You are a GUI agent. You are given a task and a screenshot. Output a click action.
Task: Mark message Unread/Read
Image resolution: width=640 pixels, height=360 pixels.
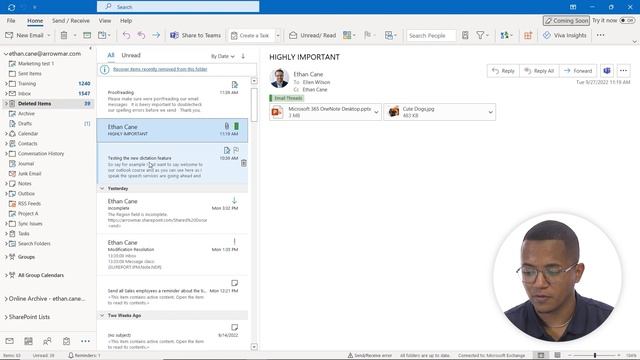point(312,36)
